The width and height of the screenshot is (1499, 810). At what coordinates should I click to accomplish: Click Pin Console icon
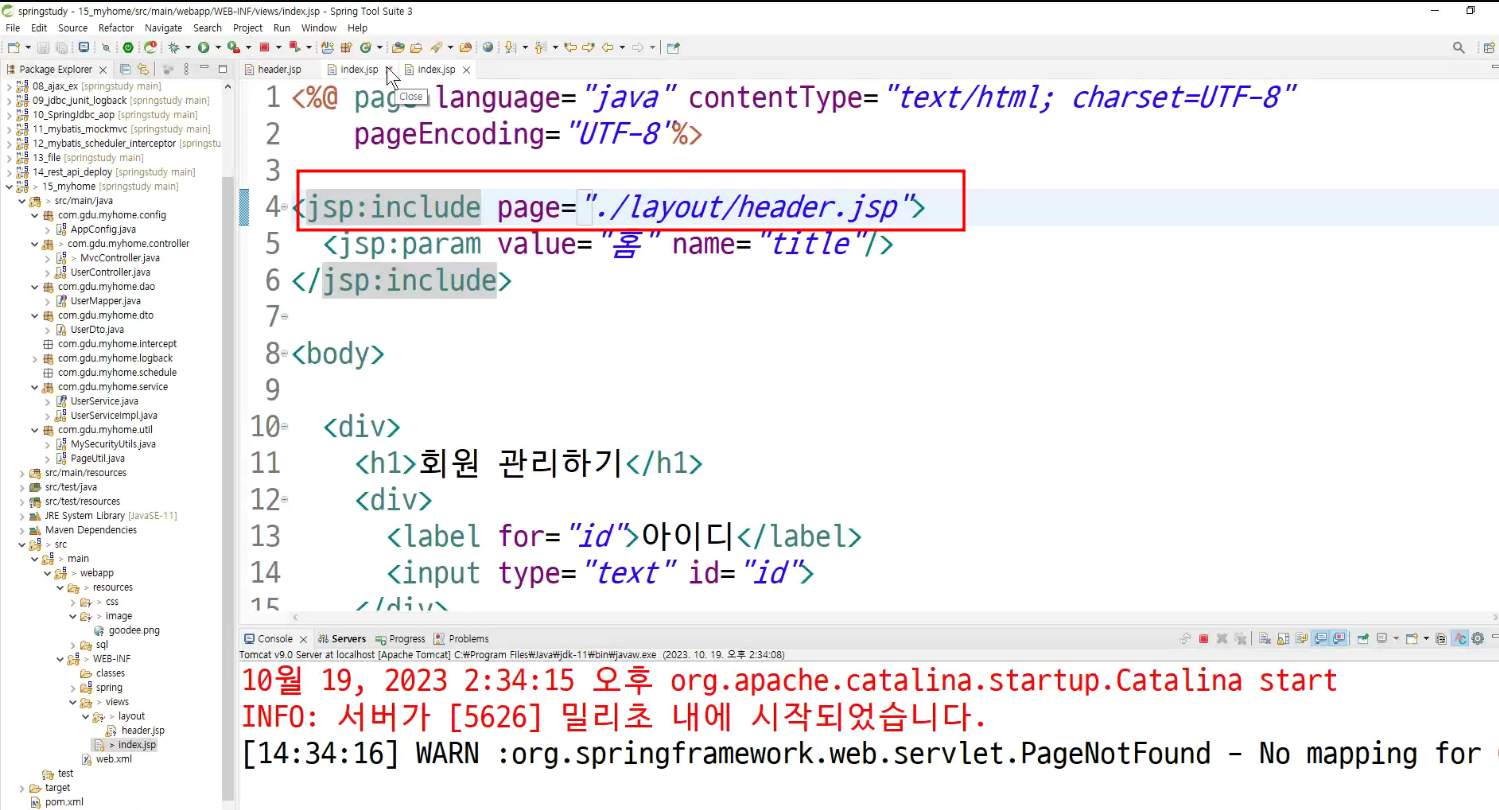pyautogui.click(x=1362, y=638)
